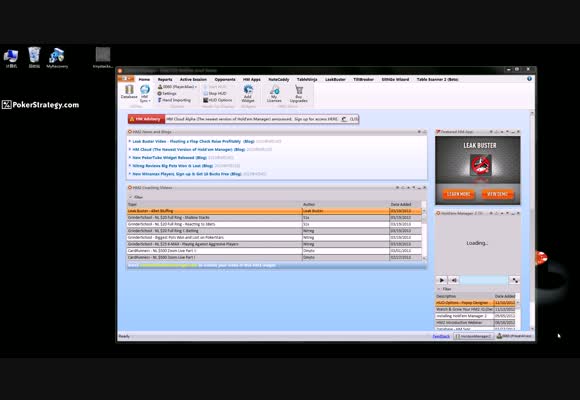Viewport: 580px width, 400px height.
Task: Open the Leak Buster Video blog link
Action: [193, 141]
